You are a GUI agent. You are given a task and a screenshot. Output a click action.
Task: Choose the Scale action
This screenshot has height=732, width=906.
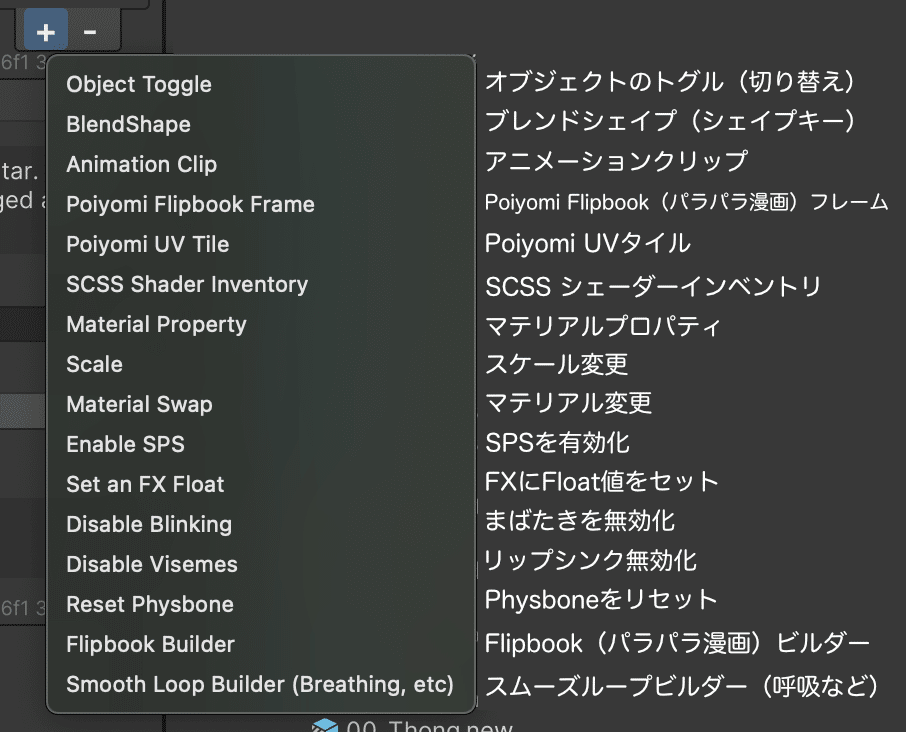tap(95, 364)
